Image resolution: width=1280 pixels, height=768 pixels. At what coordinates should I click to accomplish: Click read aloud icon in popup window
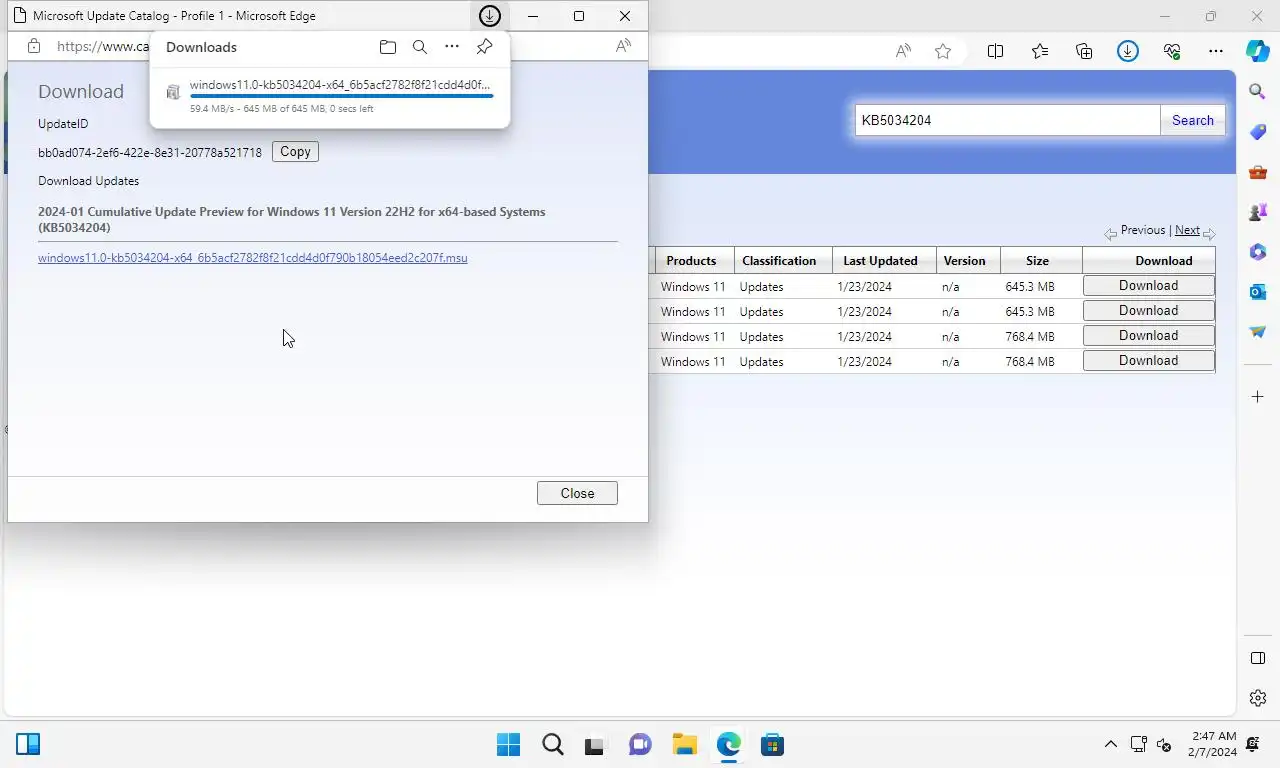click(x=623, y=46)
